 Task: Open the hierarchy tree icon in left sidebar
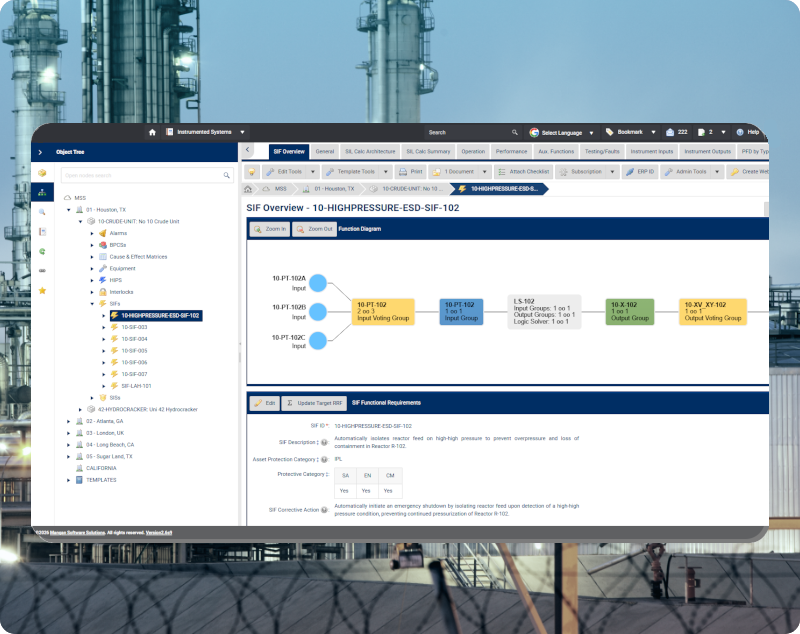(42, 192)
